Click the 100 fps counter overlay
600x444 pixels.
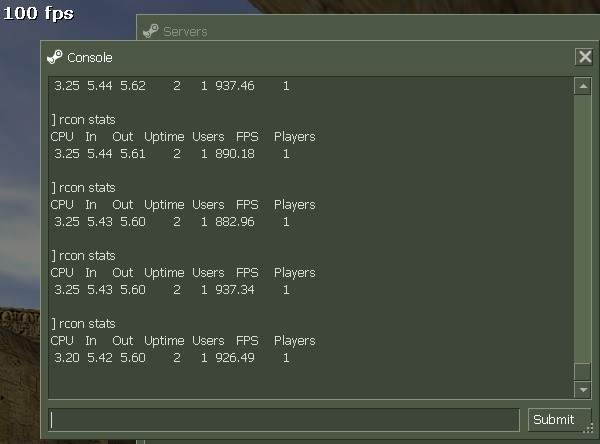coord(38,13)
